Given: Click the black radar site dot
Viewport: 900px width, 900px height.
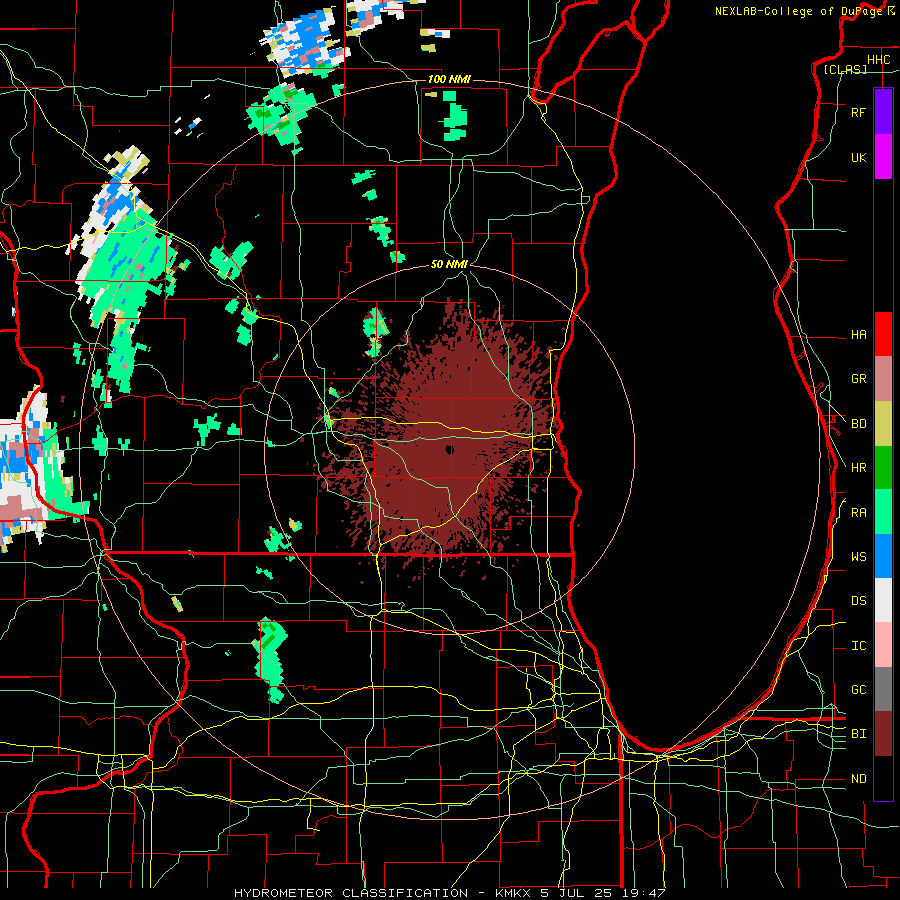Looking at the screenshot, I should [x=449, y=449].
